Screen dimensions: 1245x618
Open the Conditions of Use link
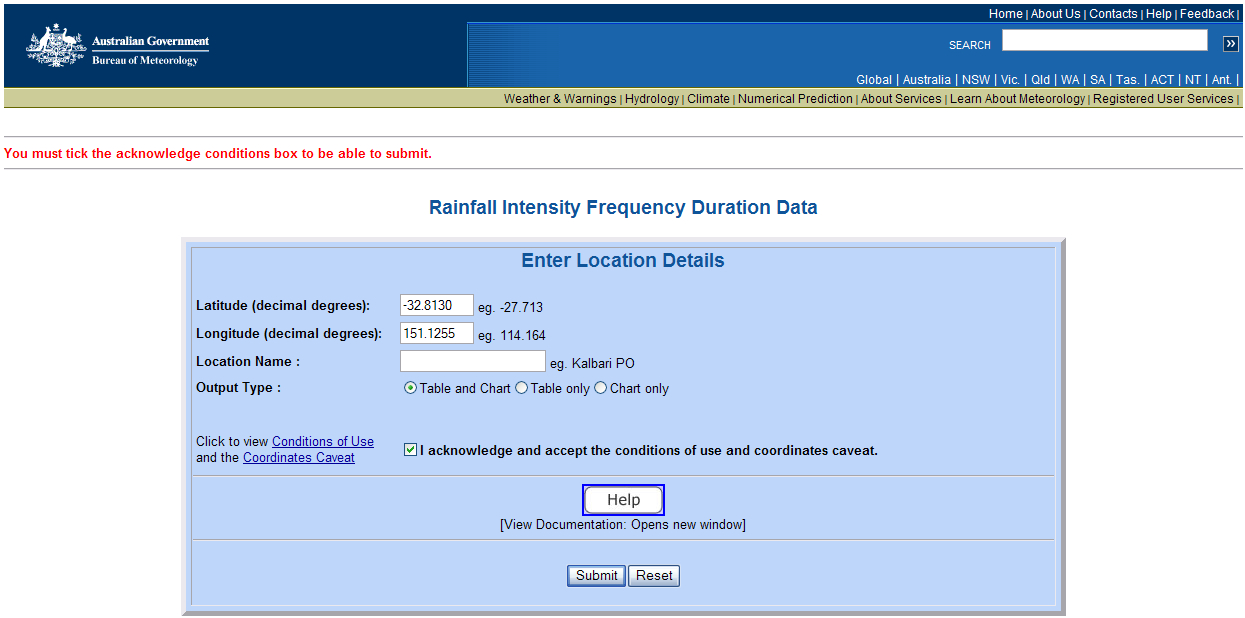(322, 442)
